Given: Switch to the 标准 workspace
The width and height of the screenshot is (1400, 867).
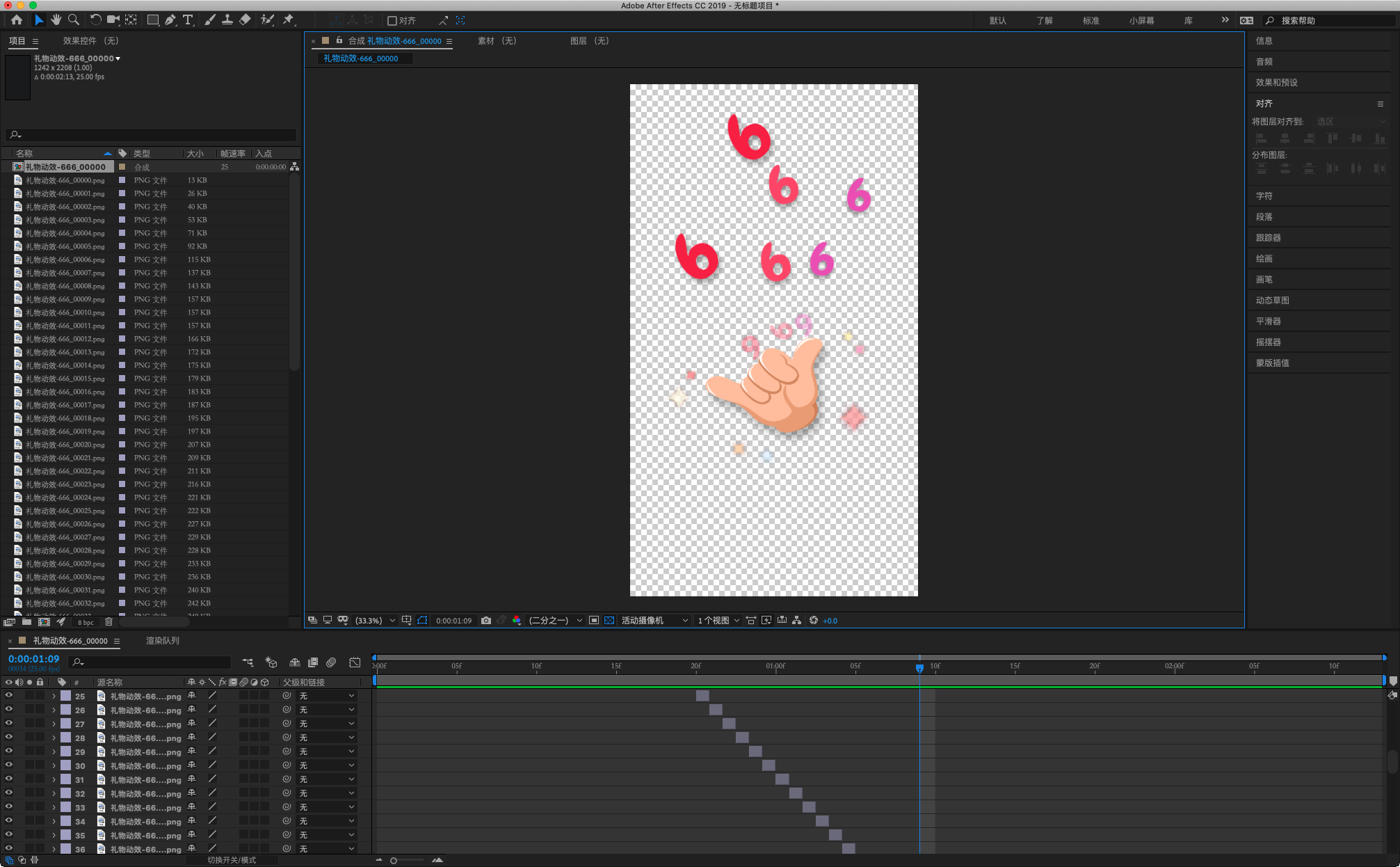Looking at the screenshot, I should pos(1091,21).
